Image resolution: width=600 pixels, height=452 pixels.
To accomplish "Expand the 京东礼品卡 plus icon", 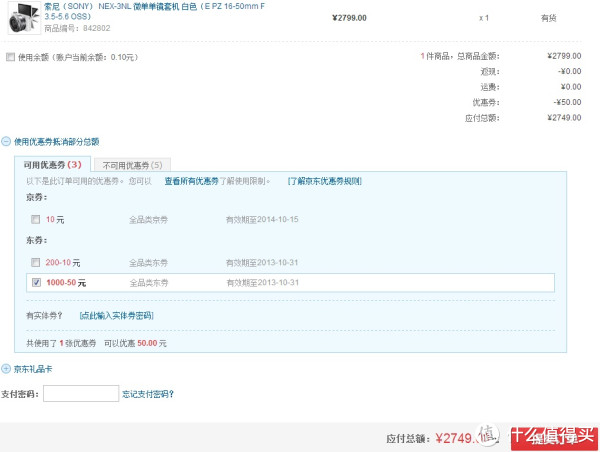I will coord(6,369).
